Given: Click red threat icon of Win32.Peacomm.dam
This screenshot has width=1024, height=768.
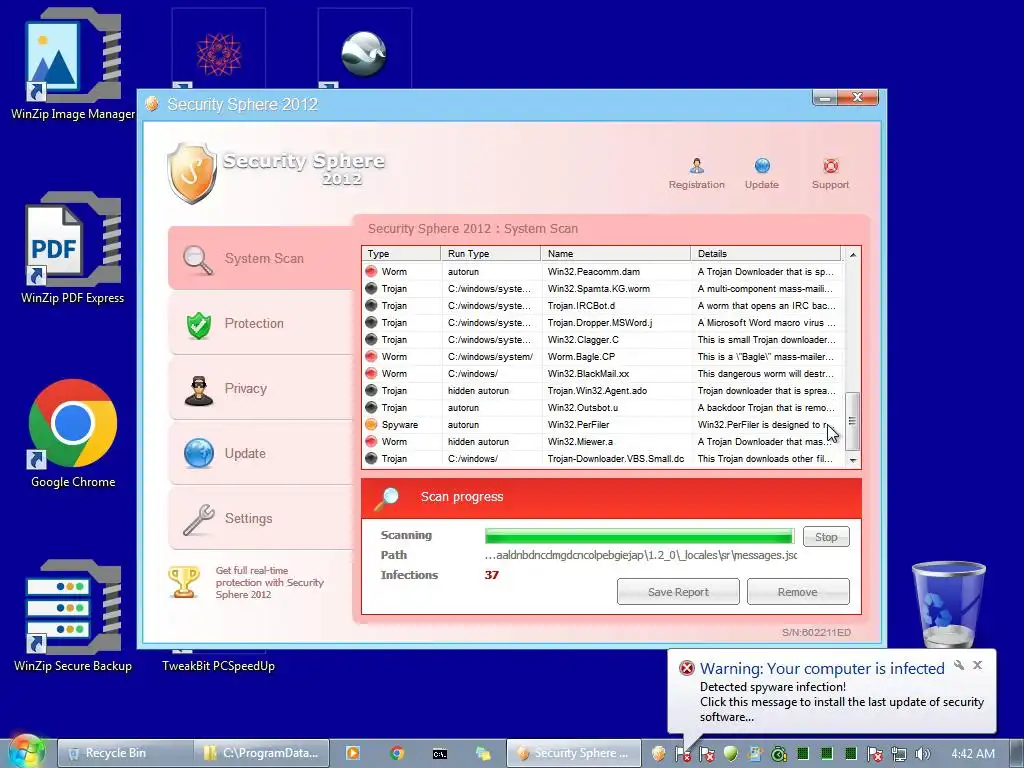Looking at the screenshot, I should click(x=371, y=271).
